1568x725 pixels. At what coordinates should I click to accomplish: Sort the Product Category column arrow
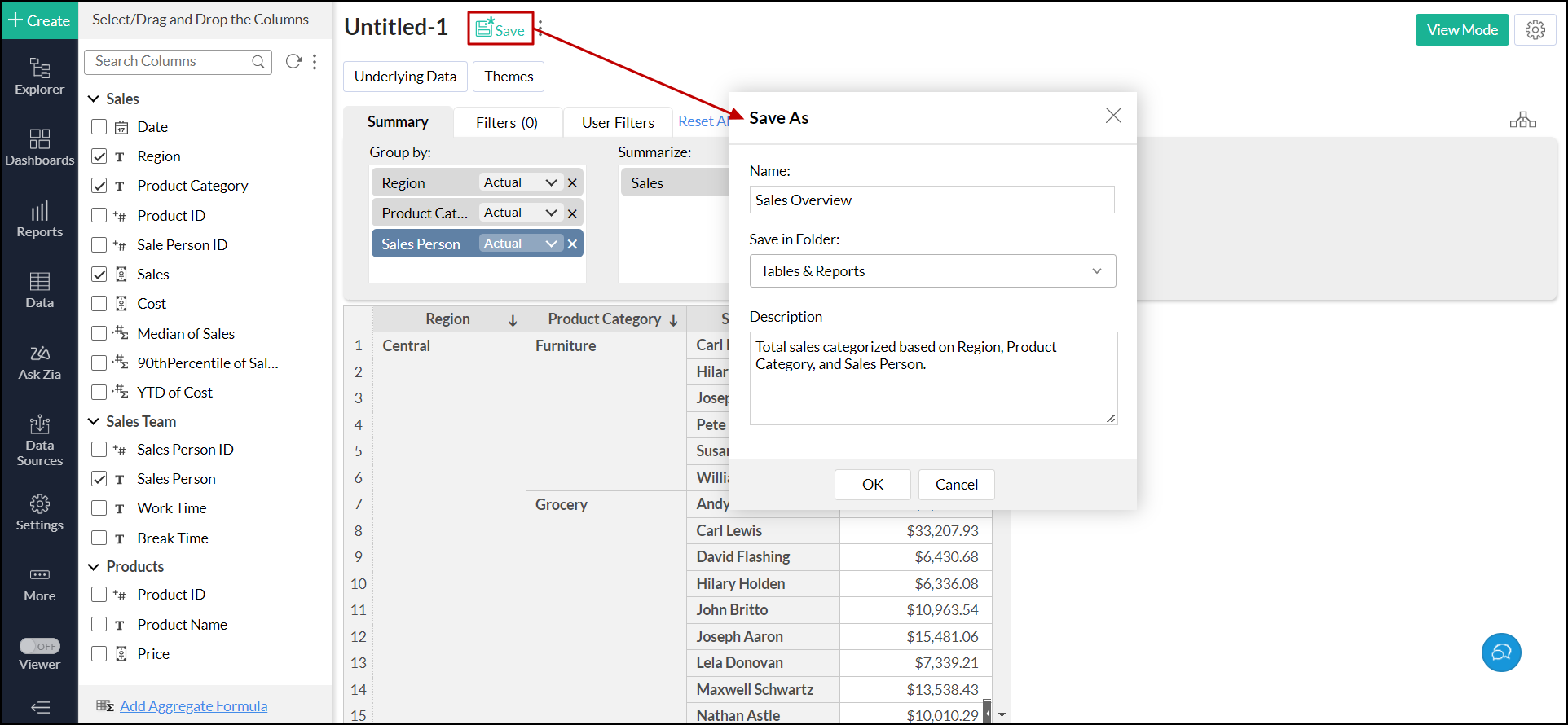[673, 320]
